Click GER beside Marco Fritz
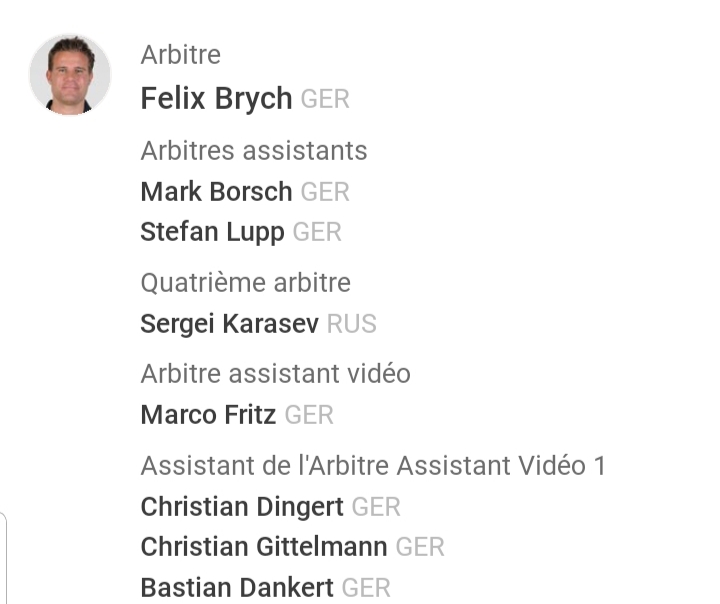This screenshot has height=604, width=720. pos(309,415)
